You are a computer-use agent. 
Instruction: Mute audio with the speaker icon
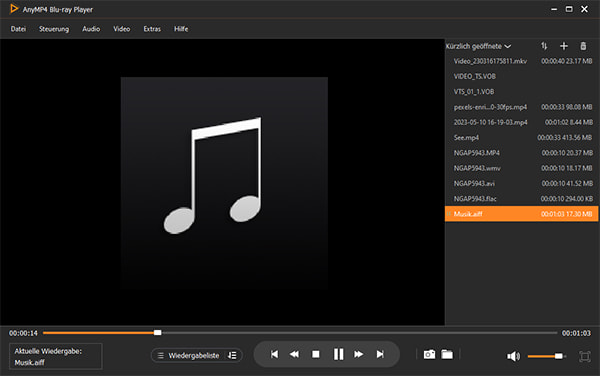[x=514, y=356]
